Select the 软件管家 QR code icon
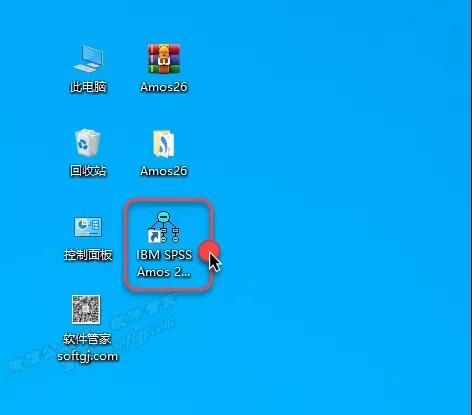The height and width of the screenshot is (415, 472). [x=86, y=309]
